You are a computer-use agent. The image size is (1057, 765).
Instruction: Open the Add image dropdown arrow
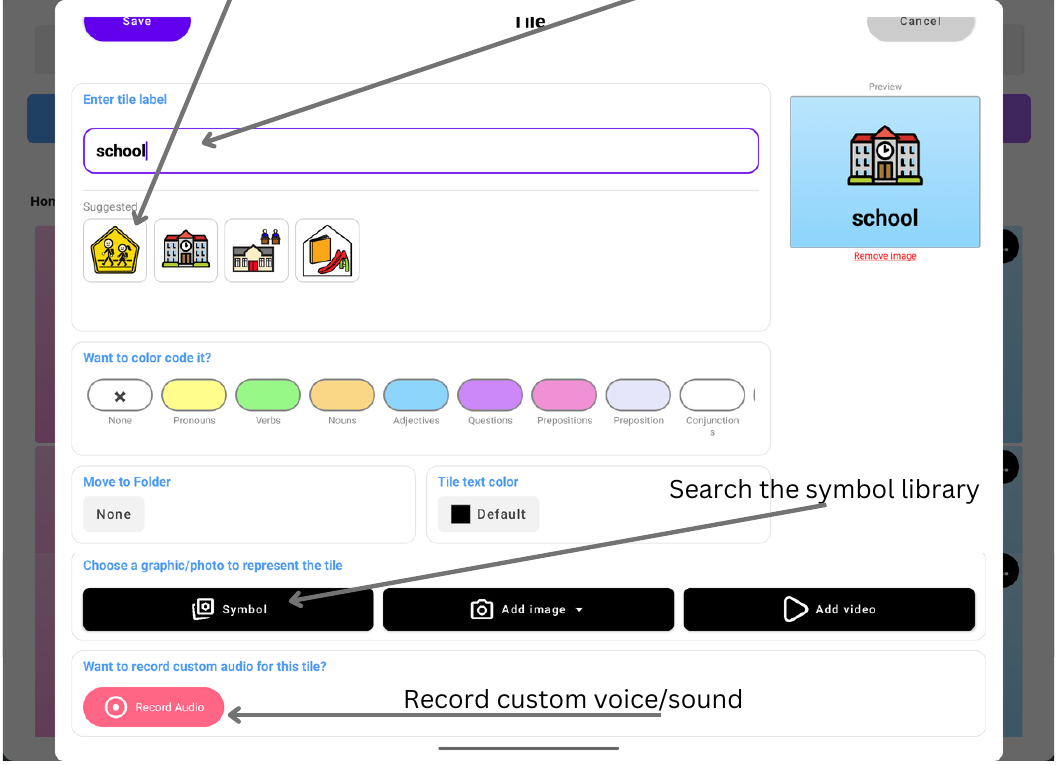coord(579,609)
